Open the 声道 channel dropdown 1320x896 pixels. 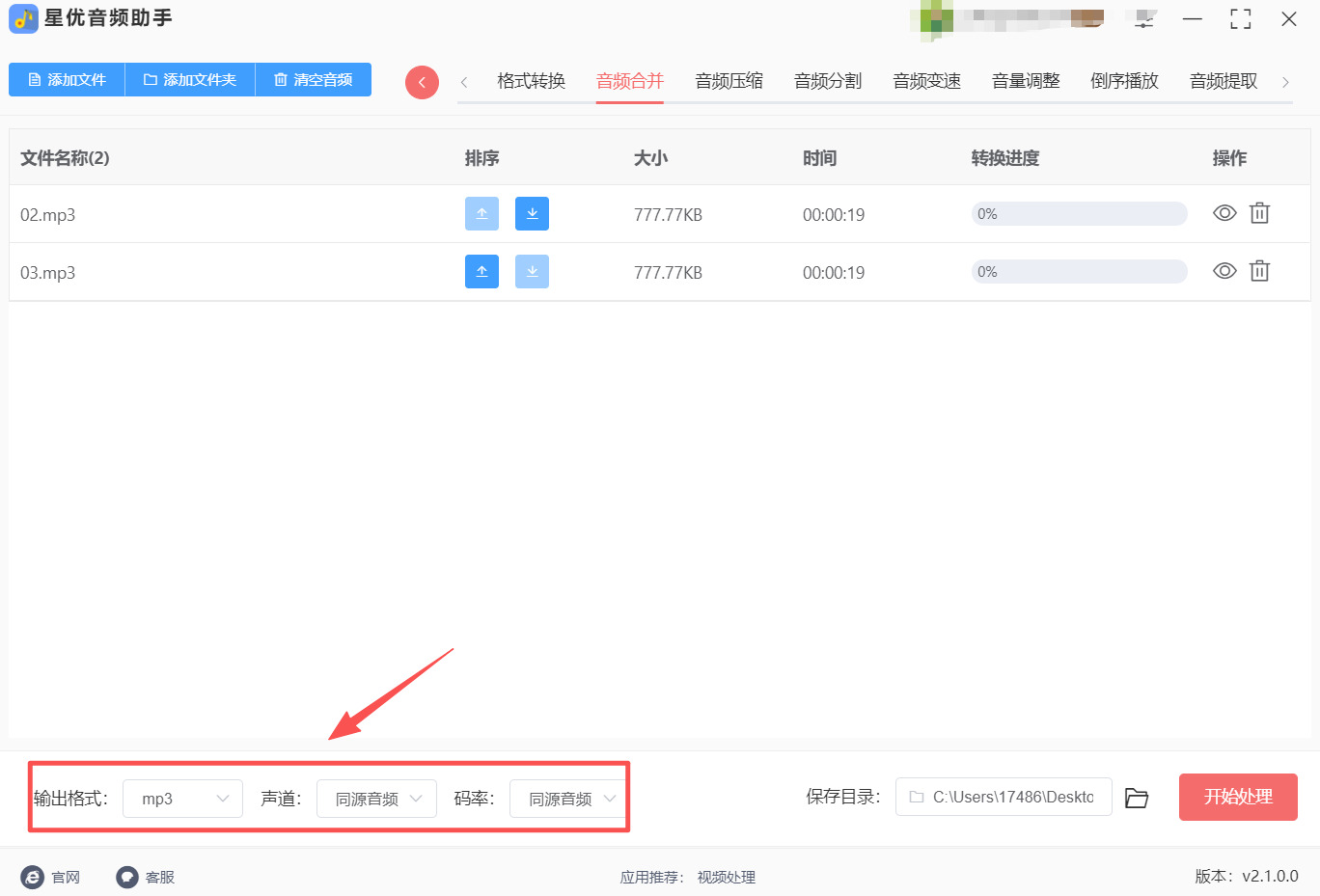376,799
